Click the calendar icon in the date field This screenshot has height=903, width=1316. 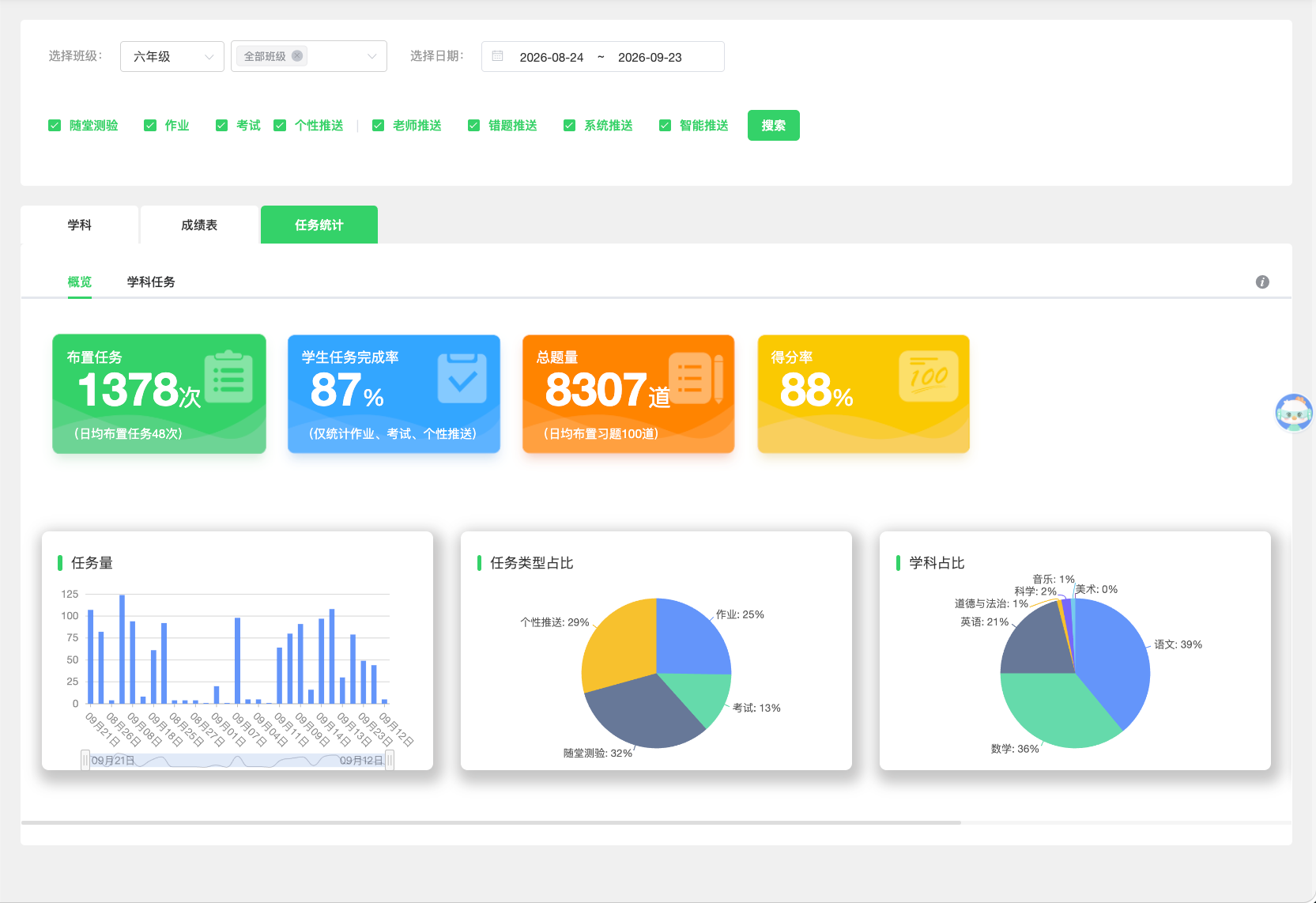pos(498,56)
